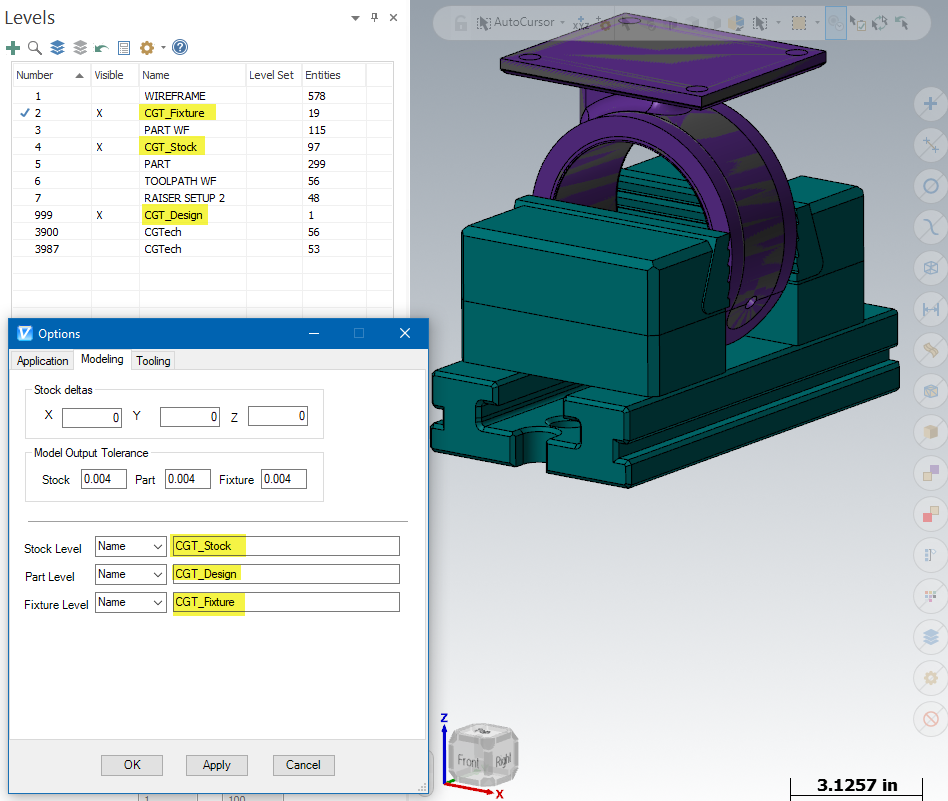This screenshot has height=801, width=948.
Task: Click the red clear-all-filters circle icon
Action: (x=930, y=719)
